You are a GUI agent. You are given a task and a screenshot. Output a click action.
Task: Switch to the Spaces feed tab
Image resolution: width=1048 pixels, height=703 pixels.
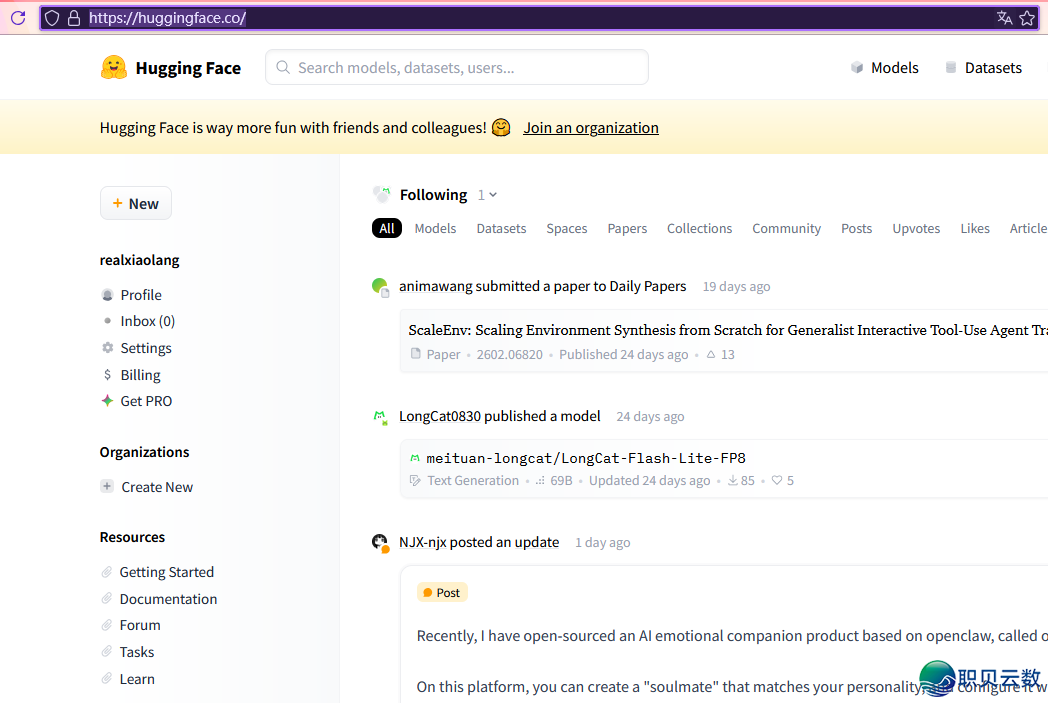(x=566, y=228)
